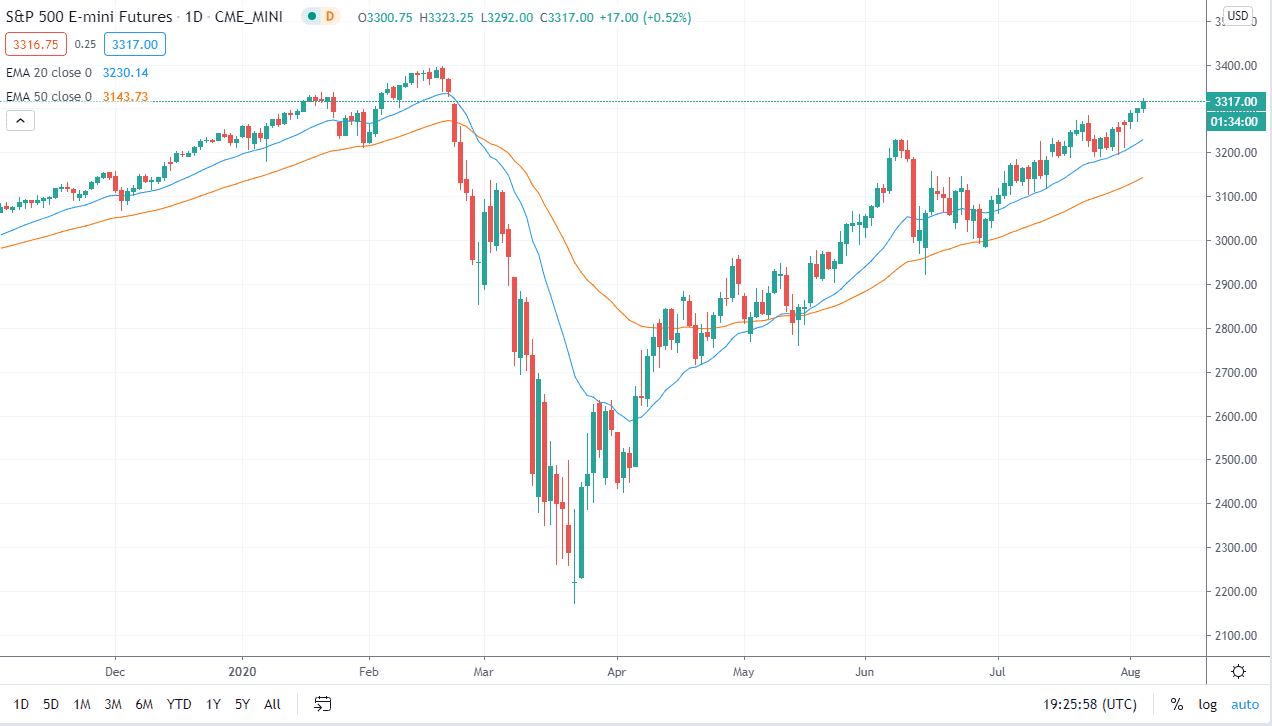
Task: Click the orange EMA 50 value 3143.73
Action: tap(126, 96)
